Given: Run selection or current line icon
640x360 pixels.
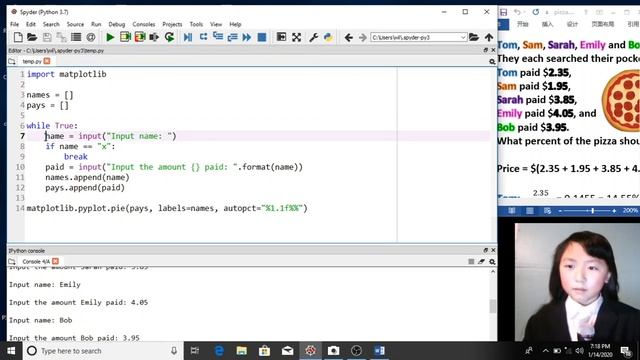Looking at the screenshot, I should (x=154, y=38).
